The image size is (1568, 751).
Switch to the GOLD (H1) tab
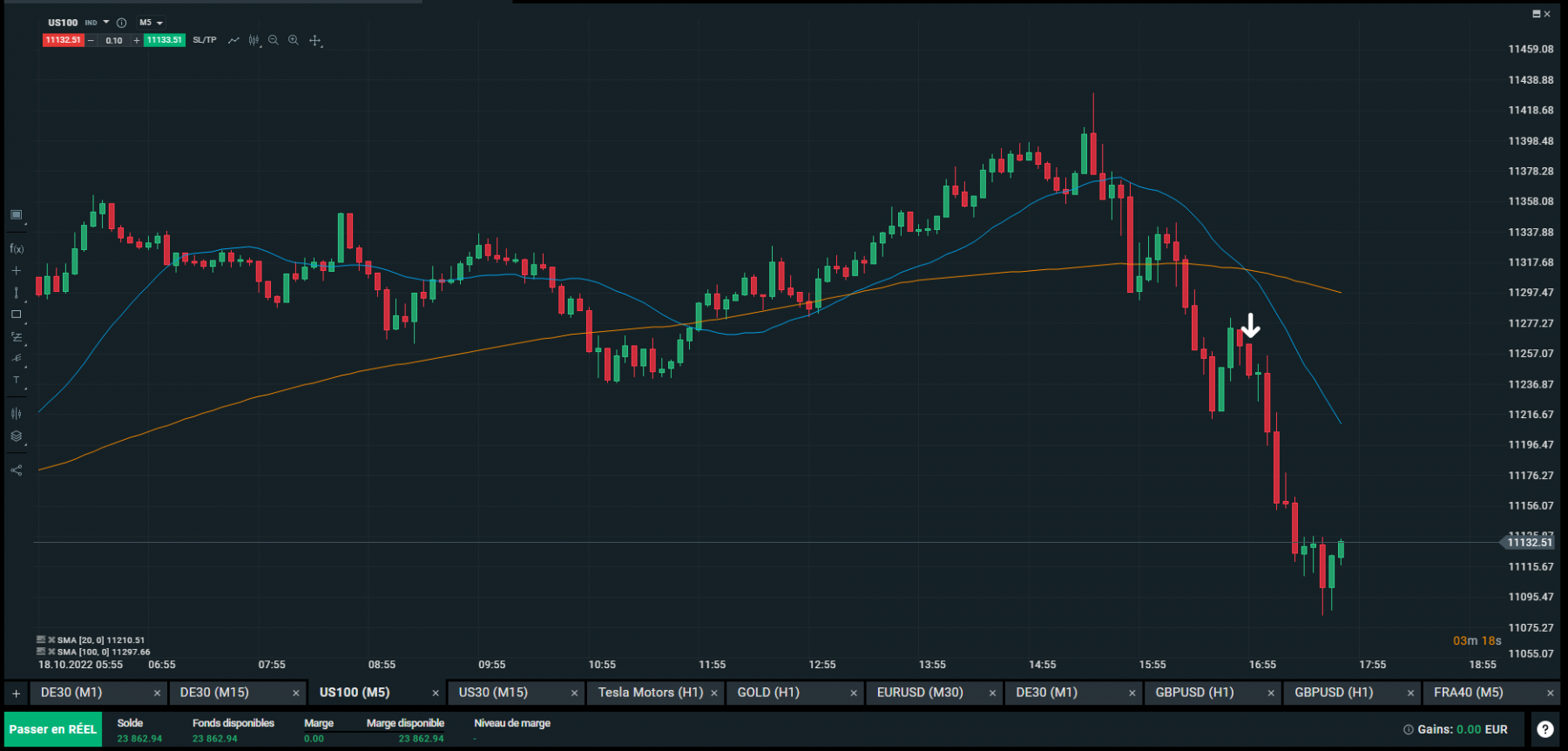[768, 693]
